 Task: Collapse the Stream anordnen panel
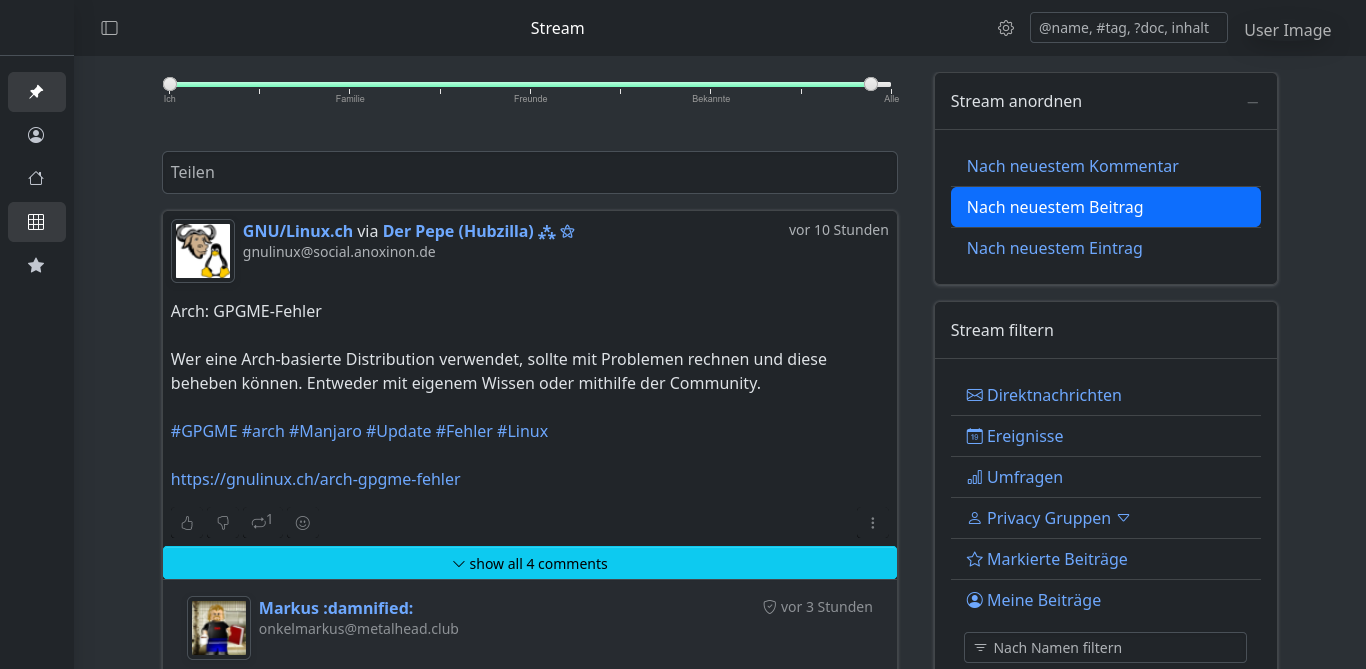1252,102
